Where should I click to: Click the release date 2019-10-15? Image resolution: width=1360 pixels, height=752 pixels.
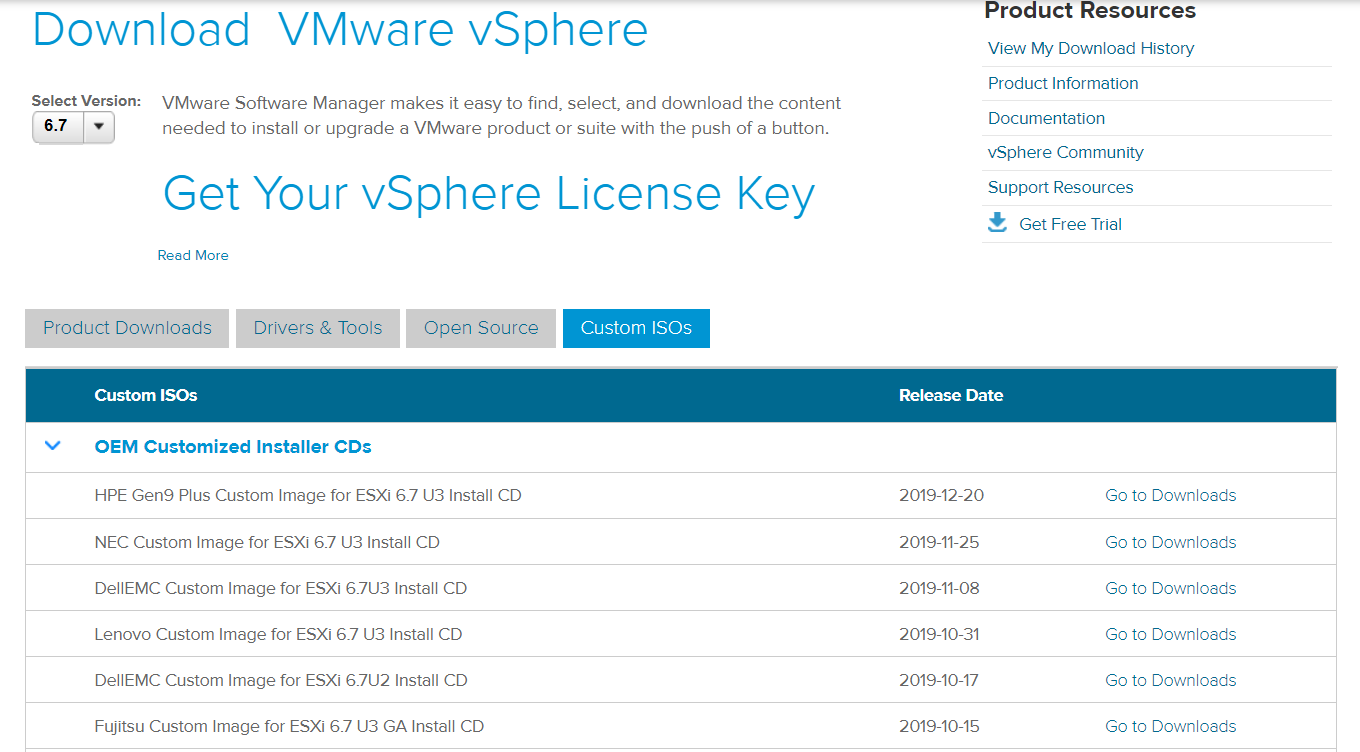click(x=939, y=726)
